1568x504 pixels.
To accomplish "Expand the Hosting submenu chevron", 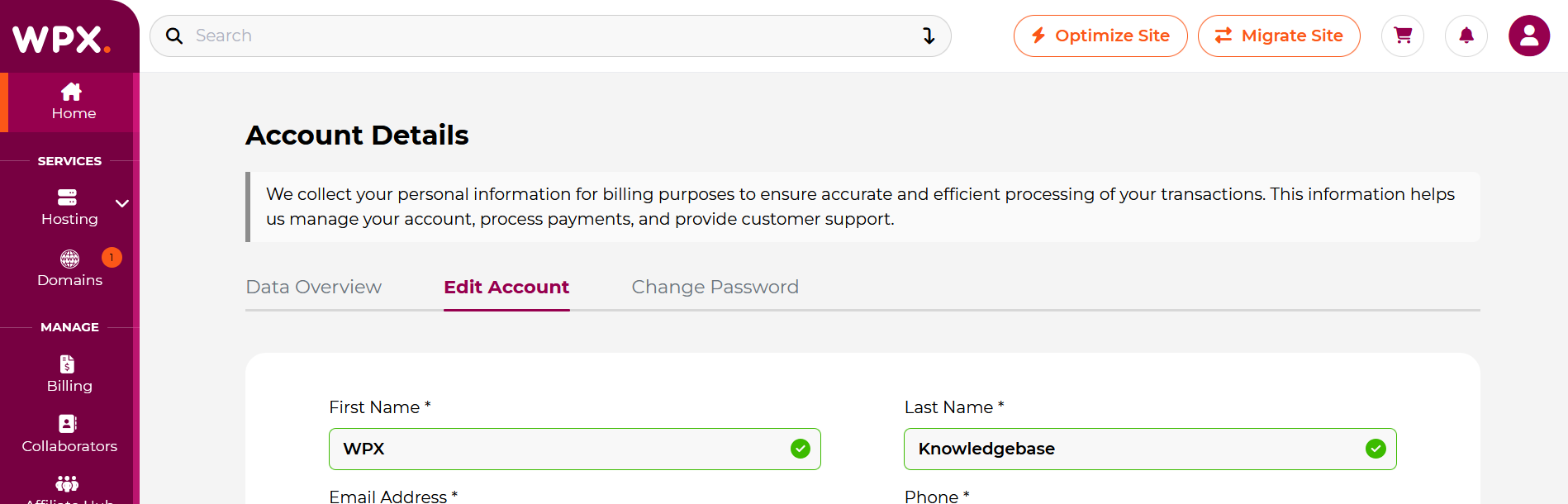I will point(122,203).
